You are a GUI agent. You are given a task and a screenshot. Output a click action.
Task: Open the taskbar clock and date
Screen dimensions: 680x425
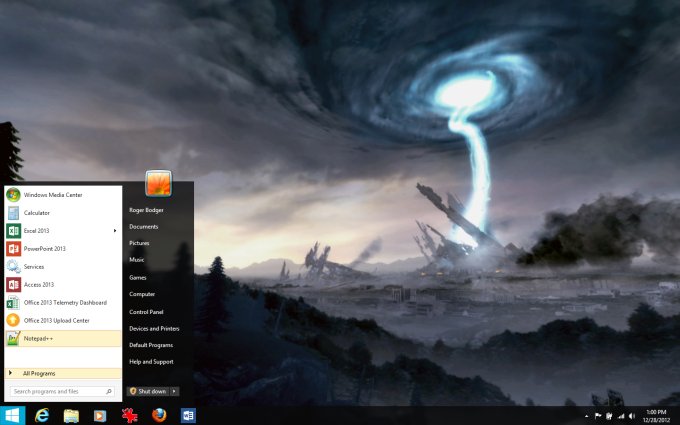tap(656, 416)
